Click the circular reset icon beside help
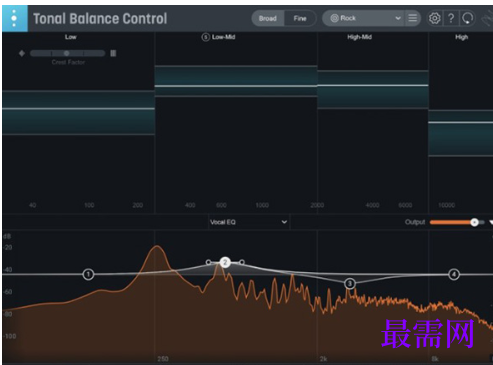This screenshot has width=493, height=365. [467, 18]
